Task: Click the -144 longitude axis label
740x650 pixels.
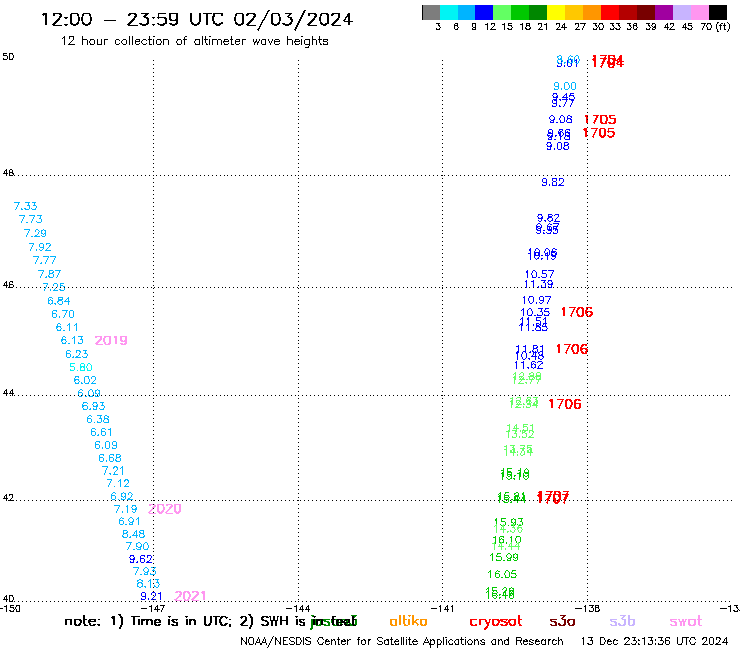Action: pos(298,608)
